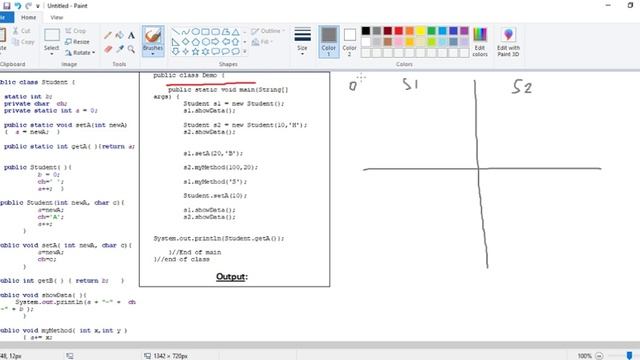Choose the Up arrow shape
640x360 pixels.
(x=236, y=42)
